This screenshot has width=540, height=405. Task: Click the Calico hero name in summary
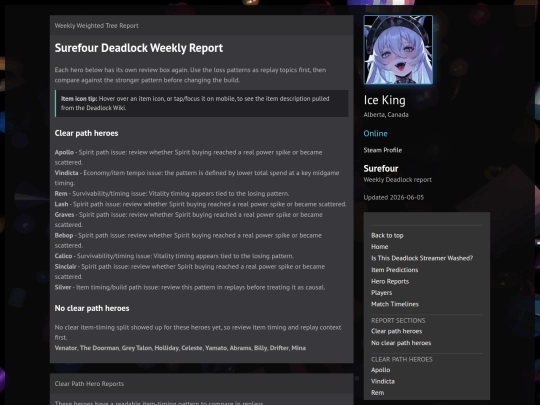point(63,256)
